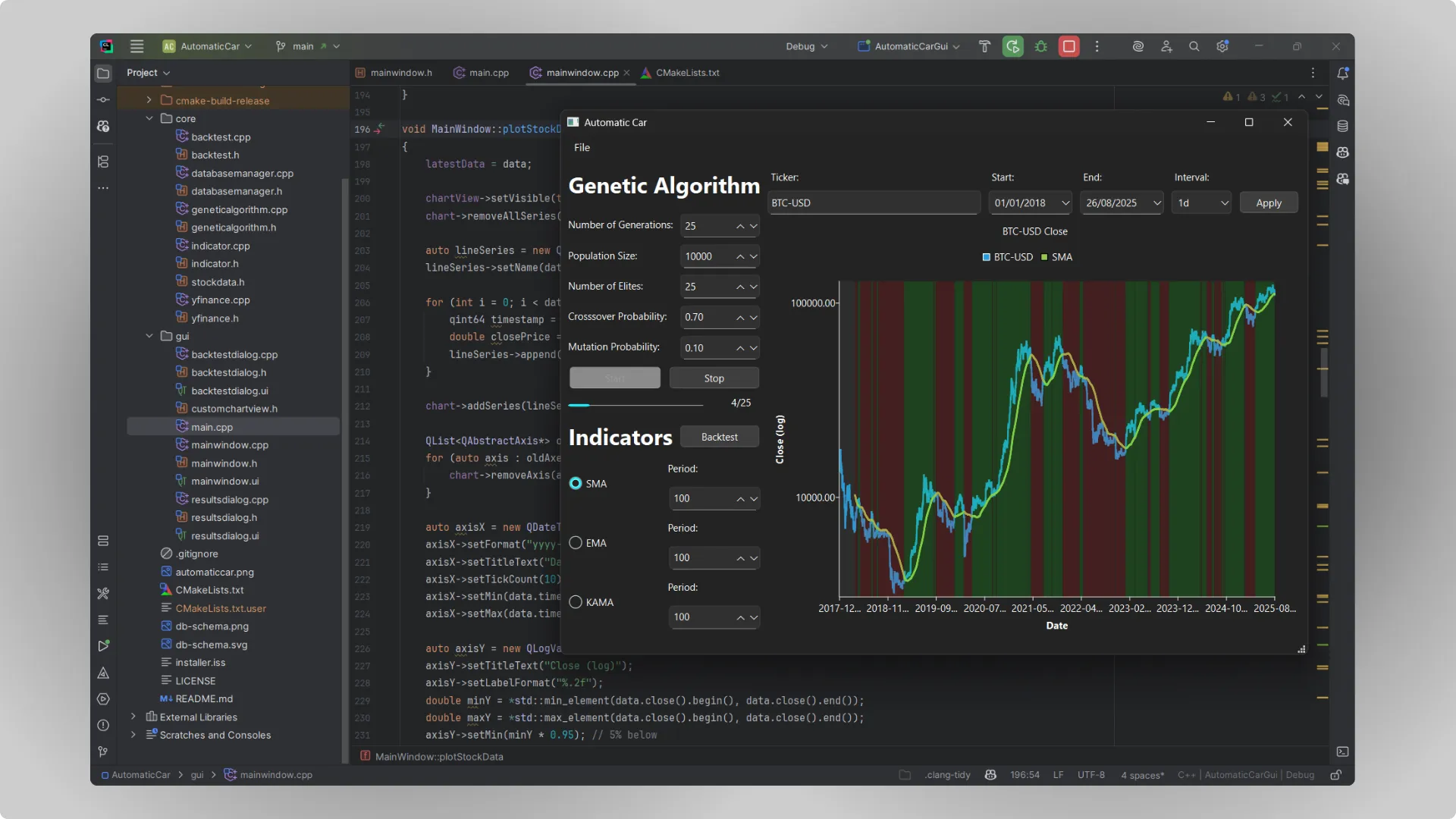Image resolution: width=1456 pixels, height=819 pixels.
Task: Open the Commit tool window icon
Action: pyautogui.click(x=103, y=99)
